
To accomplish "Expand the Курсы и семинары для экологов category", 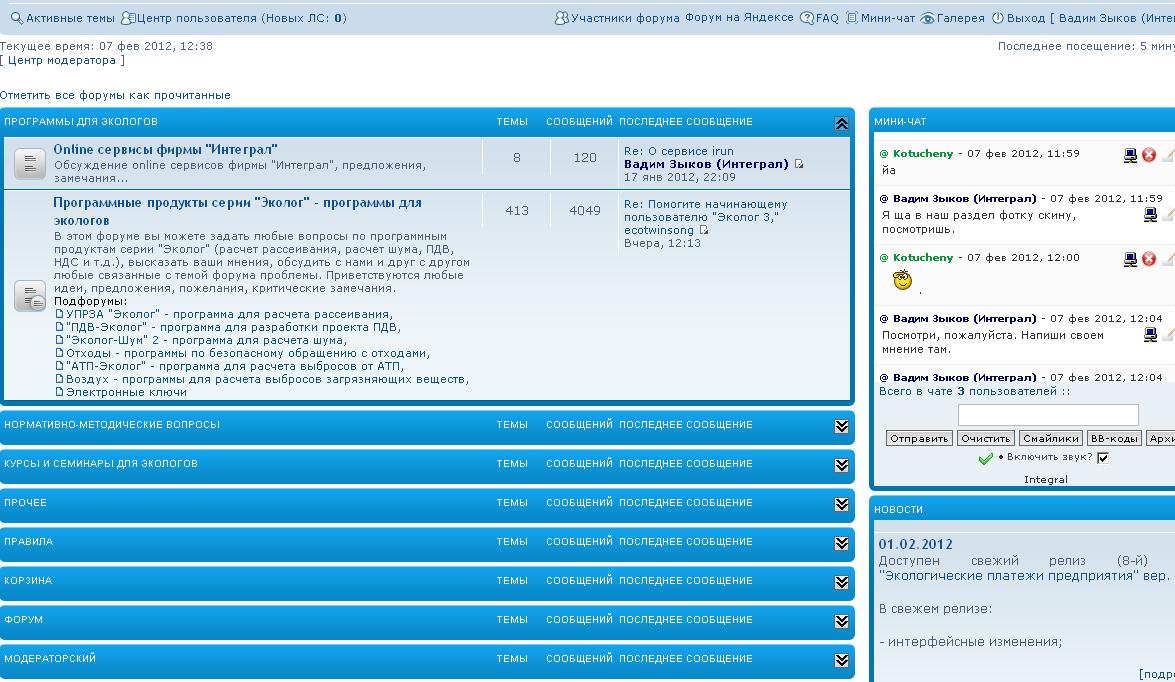I will pos(841,465).
